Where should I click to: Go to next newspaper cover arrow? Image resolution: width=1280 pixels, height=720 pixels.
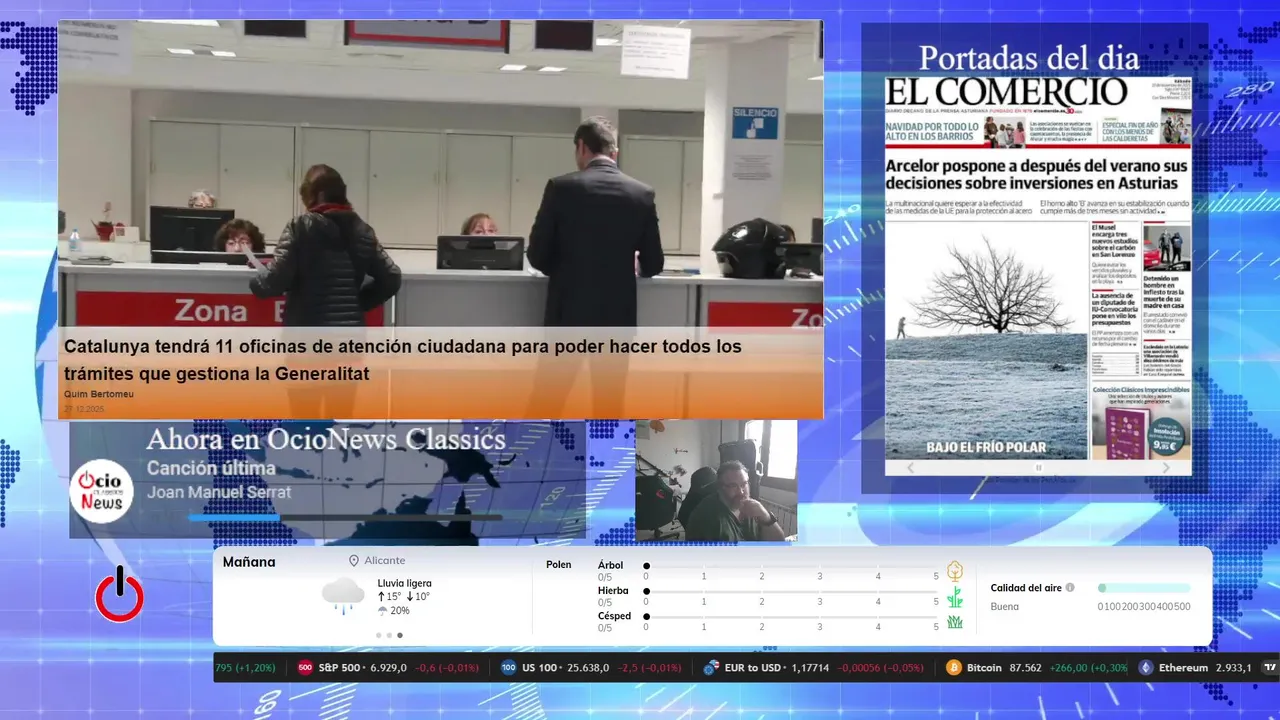(x=1166, y=467)
